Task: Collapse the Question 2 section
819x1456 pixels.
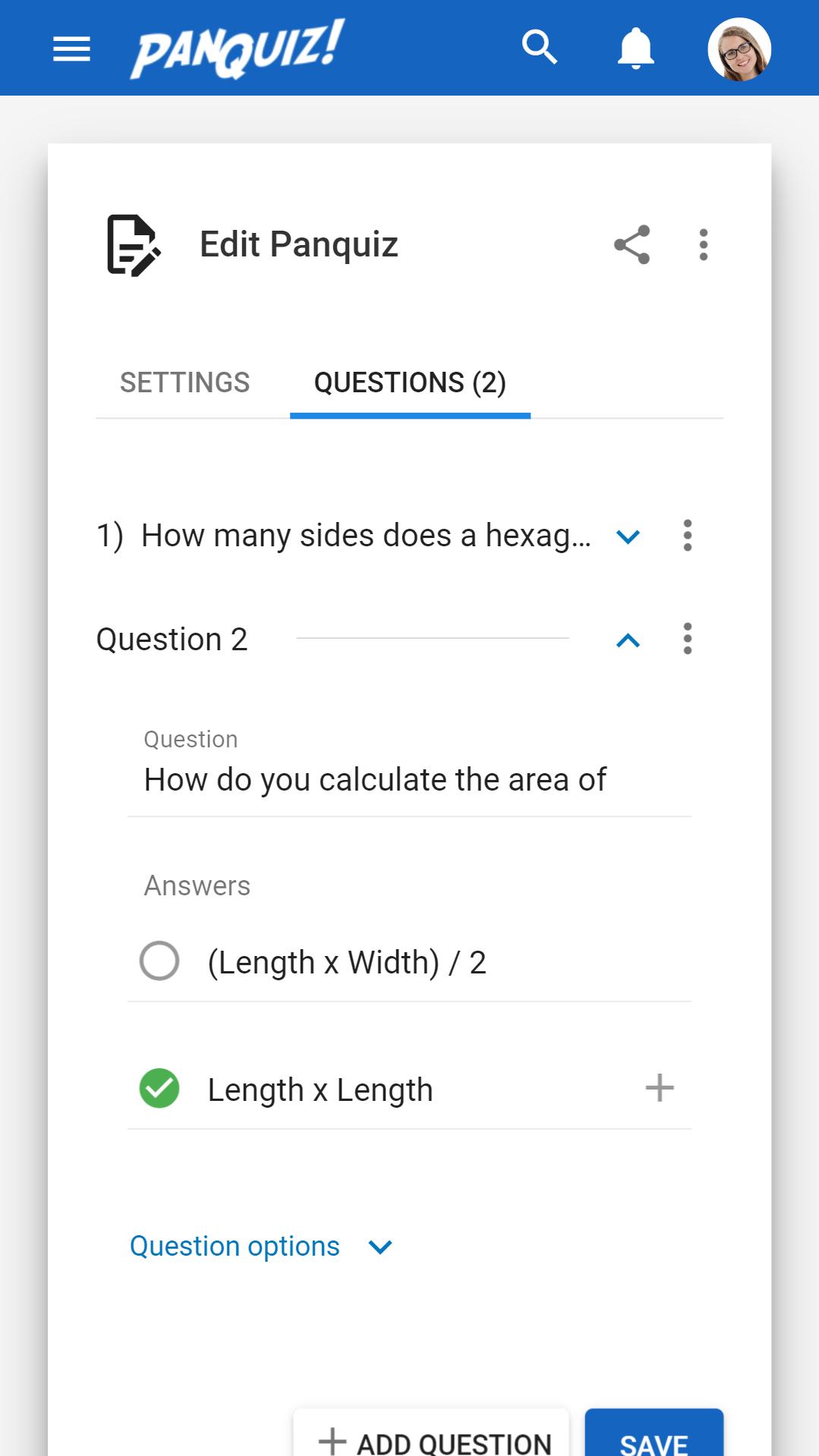Action: [628, 640]
